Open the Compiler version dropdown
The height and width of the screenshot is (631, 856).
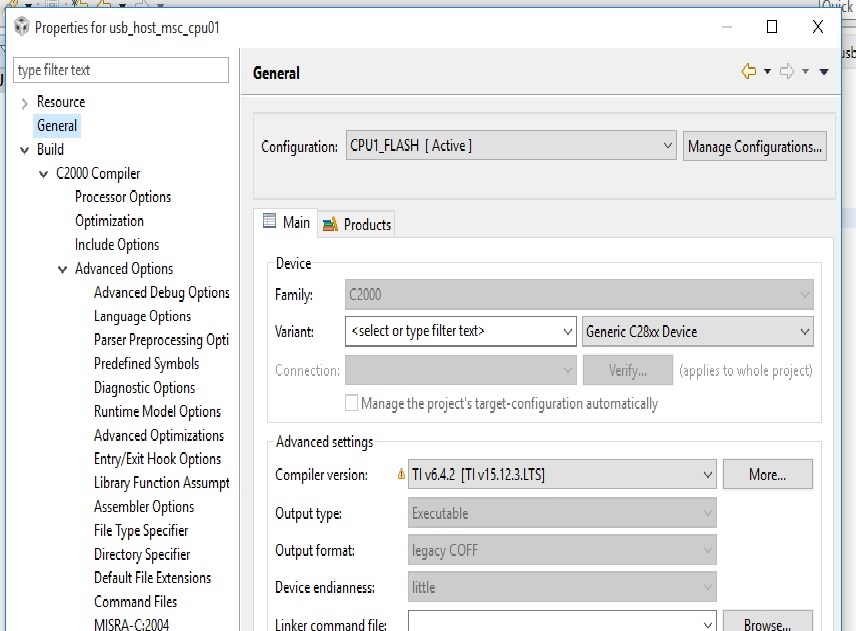pyautogui.click(x=562, y=474)
